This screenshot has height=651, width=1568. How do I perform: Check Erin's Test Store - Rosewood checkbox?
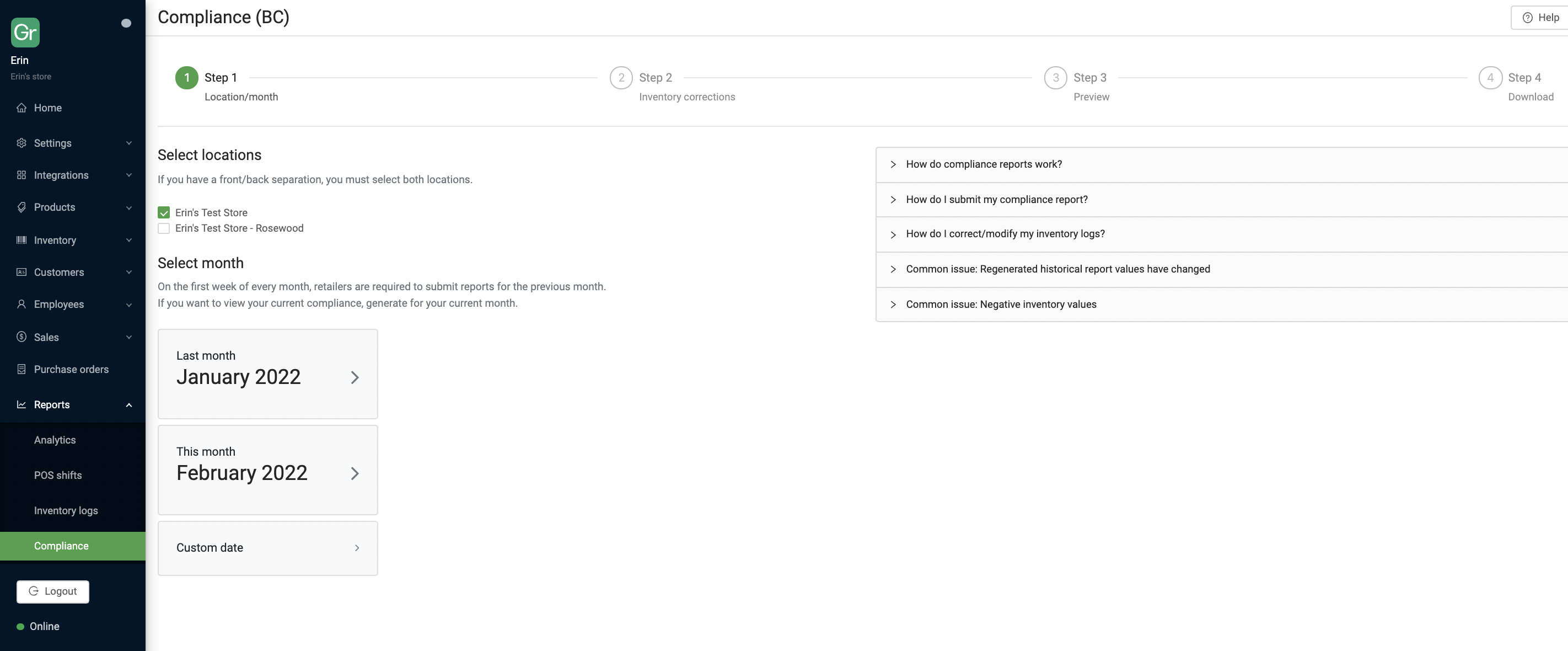[x=164, y=228]
